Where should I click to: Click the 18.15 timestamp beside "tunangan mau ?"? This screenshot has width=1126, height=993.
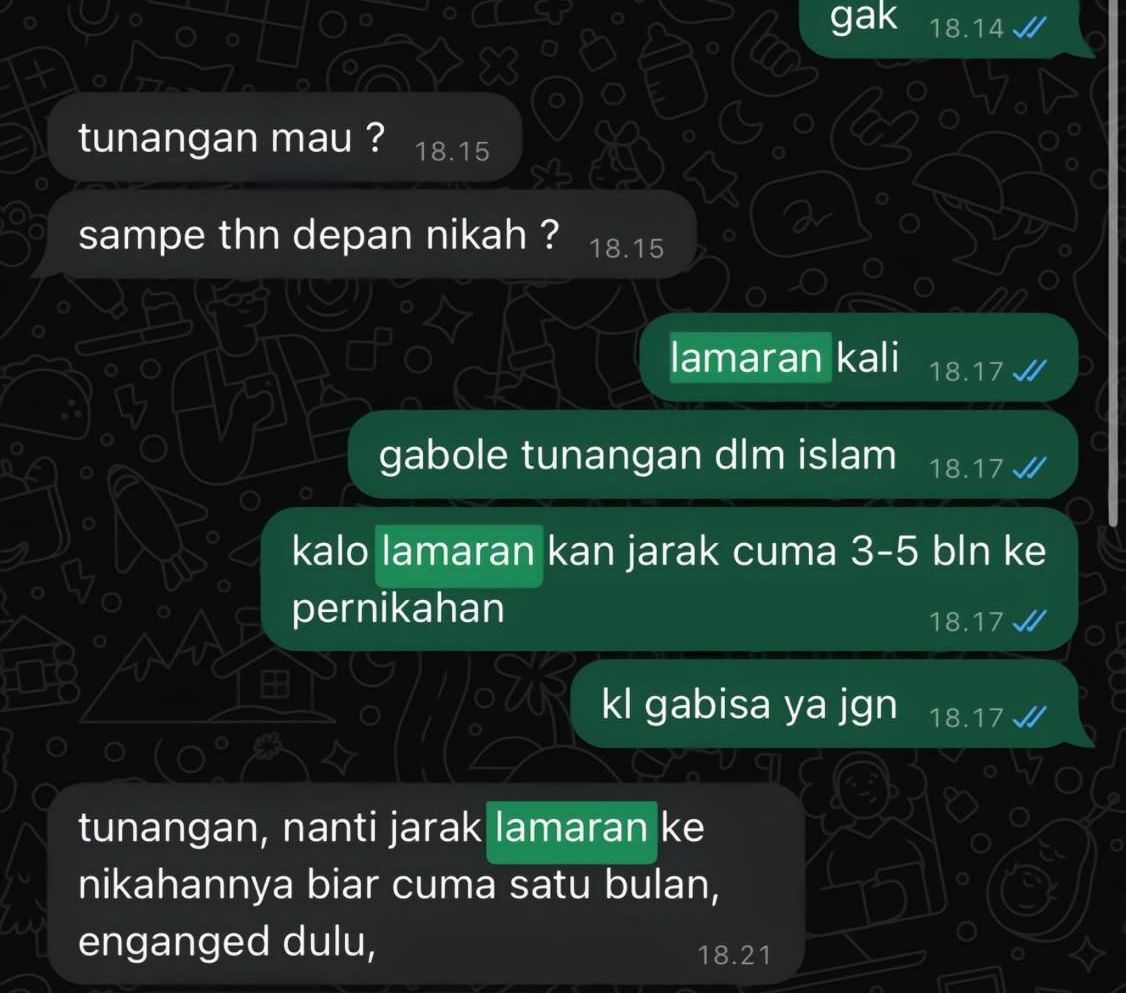coord(452,151)
